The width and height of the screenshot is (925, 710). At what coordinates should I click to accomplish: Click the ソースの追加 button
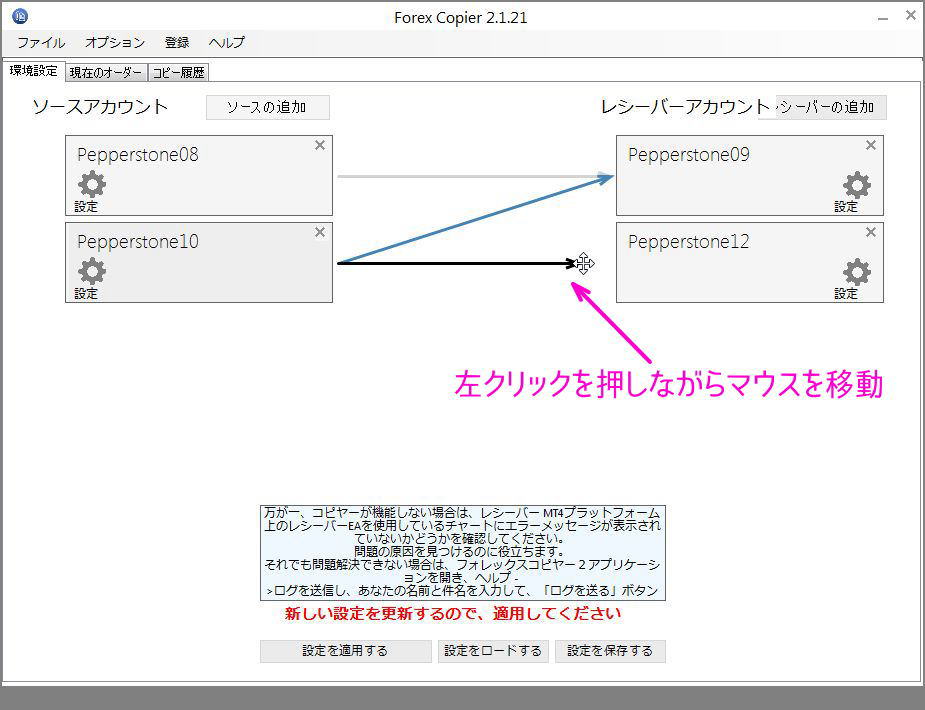tap(267, 107)
